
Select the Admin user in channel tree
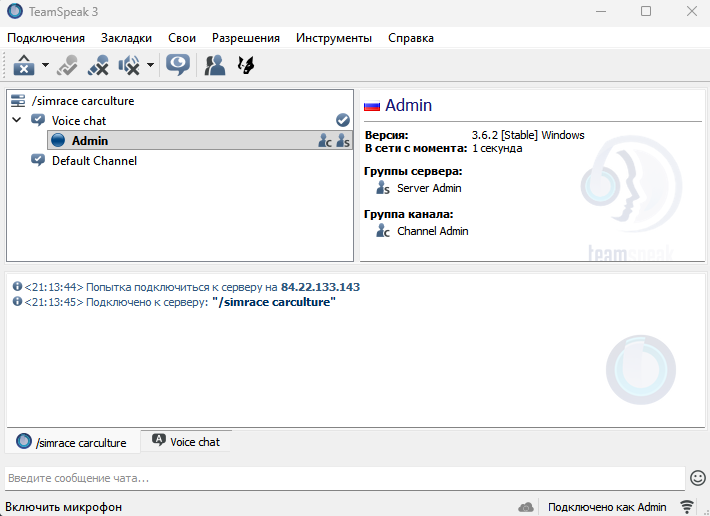(x=200, y=140)
